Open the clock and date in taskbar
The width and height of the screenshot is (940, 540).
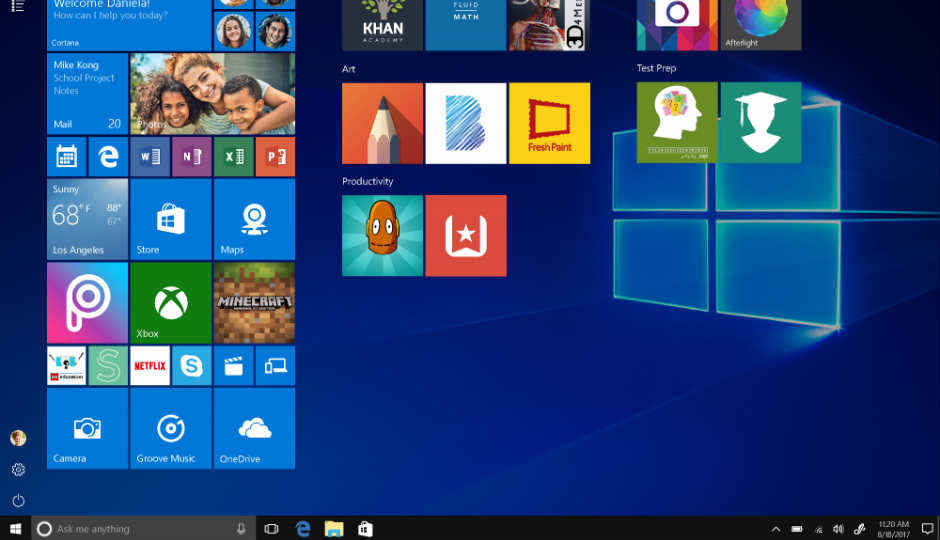[x=893, y=529]
